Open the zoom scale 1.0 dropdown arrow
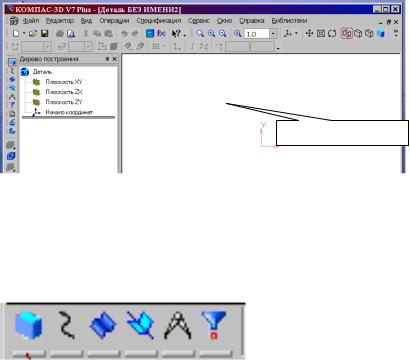 273,34
